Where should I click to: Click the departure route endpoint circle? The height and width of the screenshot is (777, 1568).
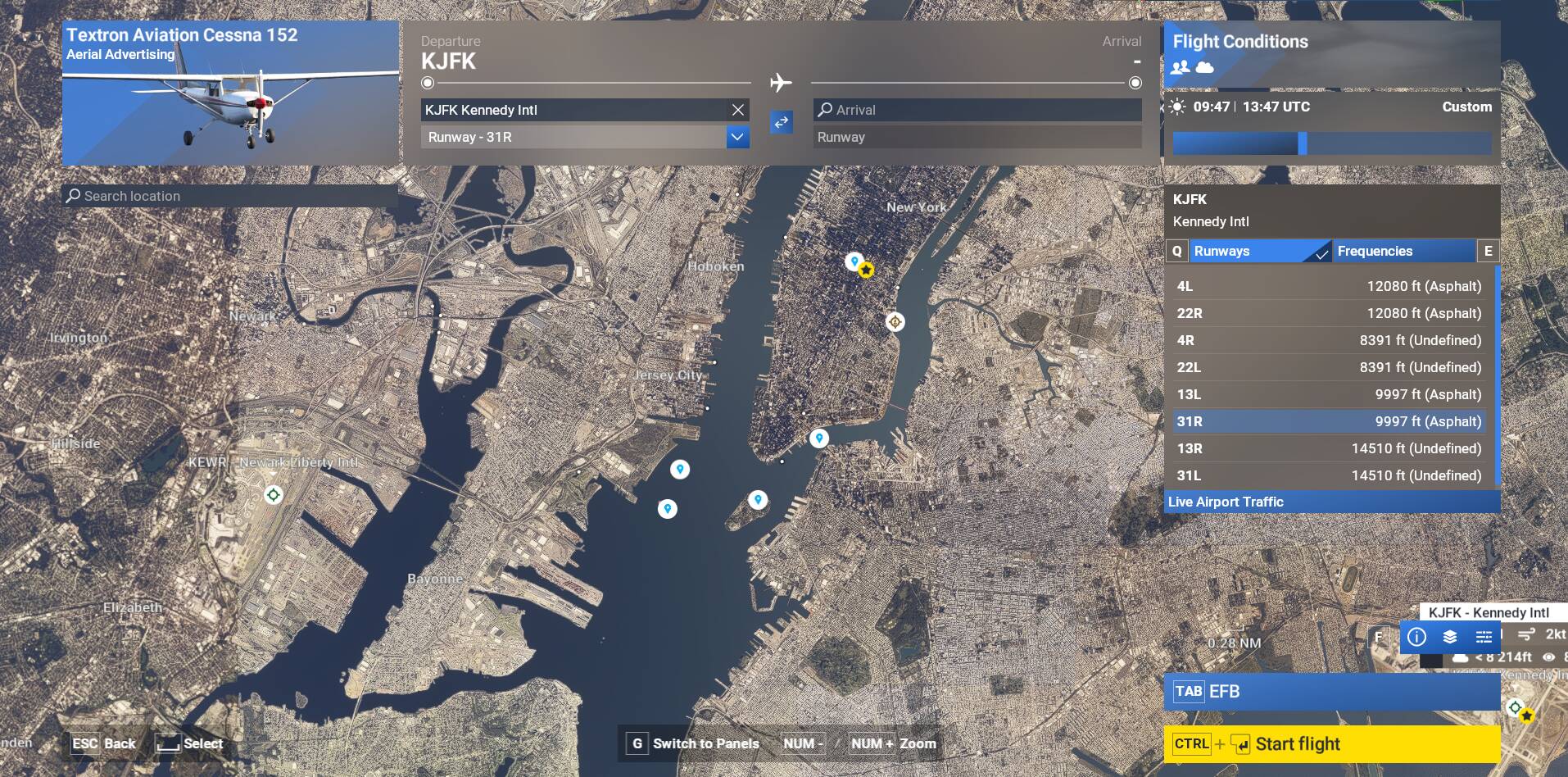pyautogui.click(x=427, y=83)
